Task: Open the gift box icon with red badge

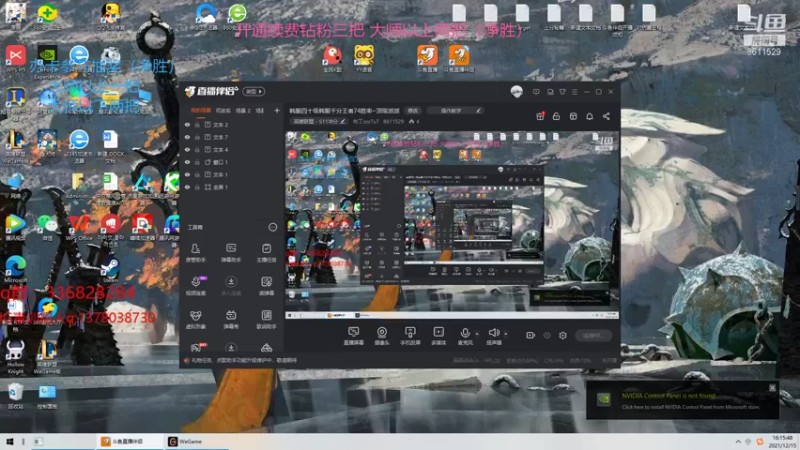Action: pyautogui.click(x=540, y=116)
